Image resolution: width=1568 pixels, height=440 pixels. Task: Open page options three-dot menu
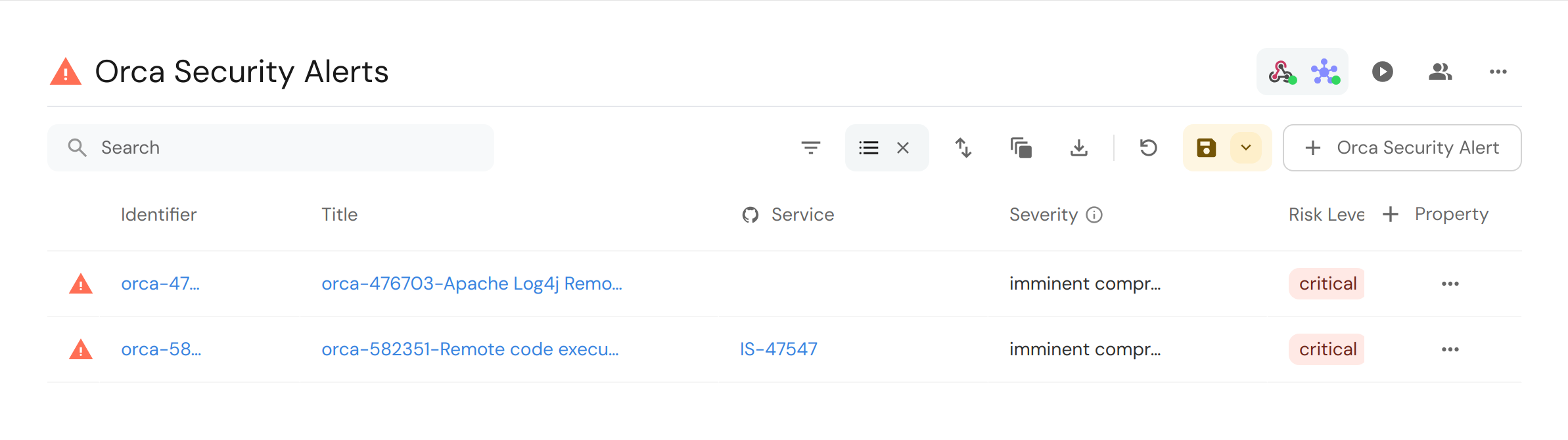(1498, 72)
